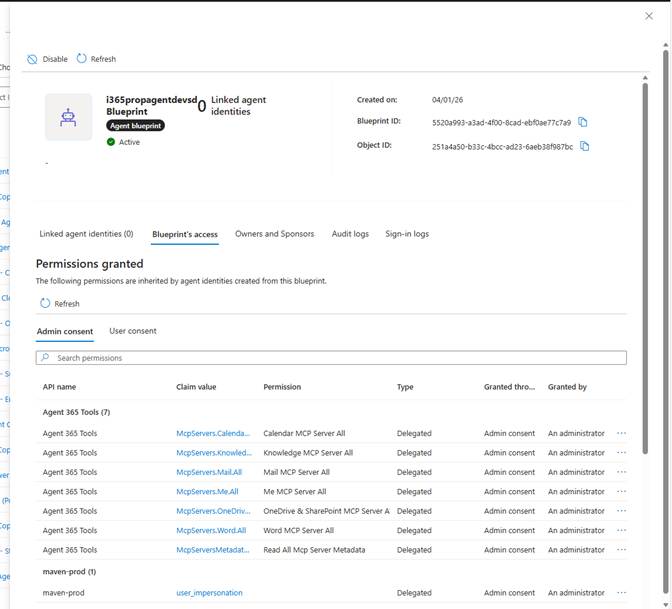
Task: Switch to the User consent tab
Action: point(133,331)
